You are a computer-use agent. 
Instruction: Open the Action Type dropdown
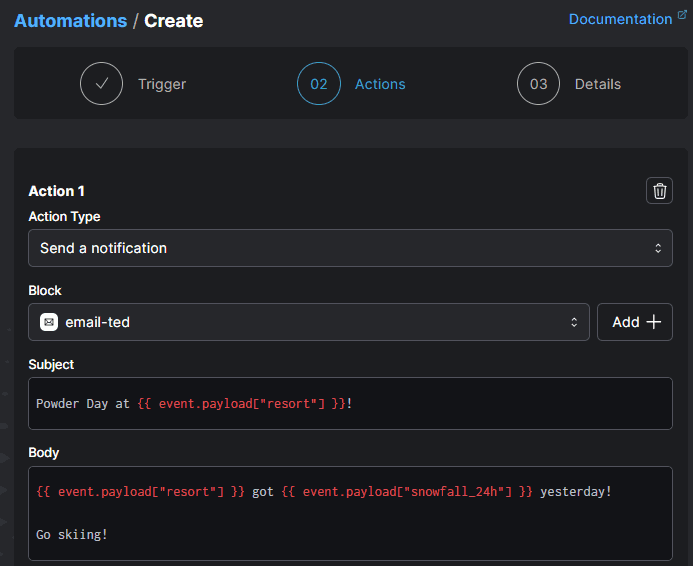(x=350, y=248)
